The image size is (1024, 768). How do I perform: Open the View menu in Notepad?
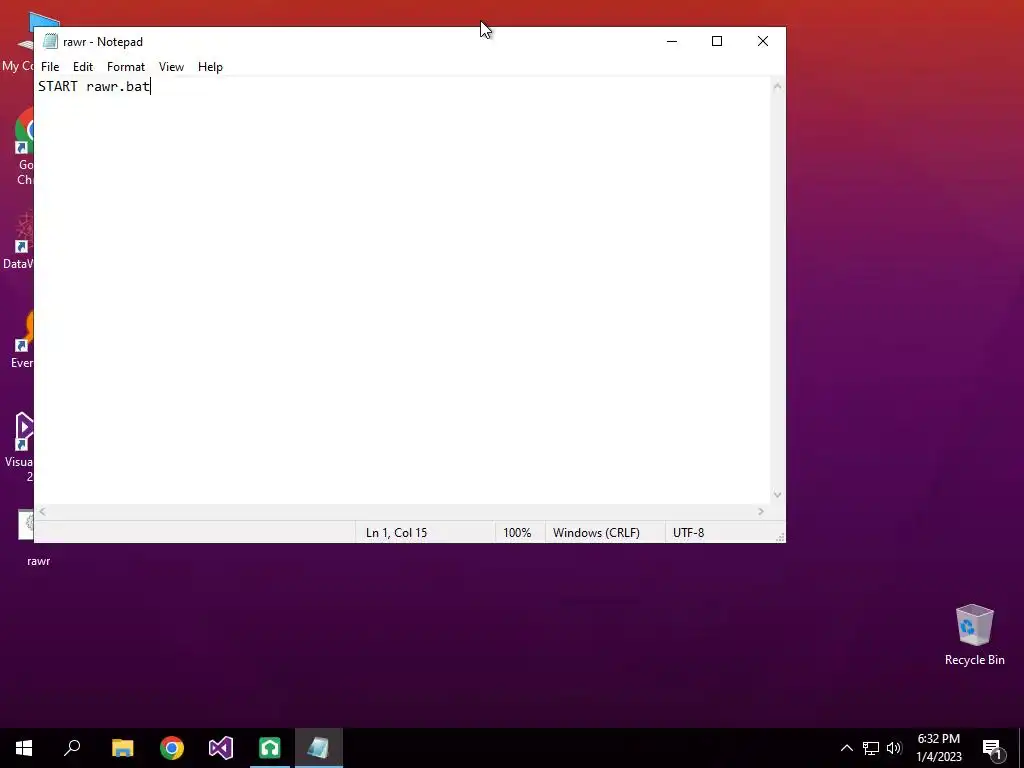coord(171,67)
